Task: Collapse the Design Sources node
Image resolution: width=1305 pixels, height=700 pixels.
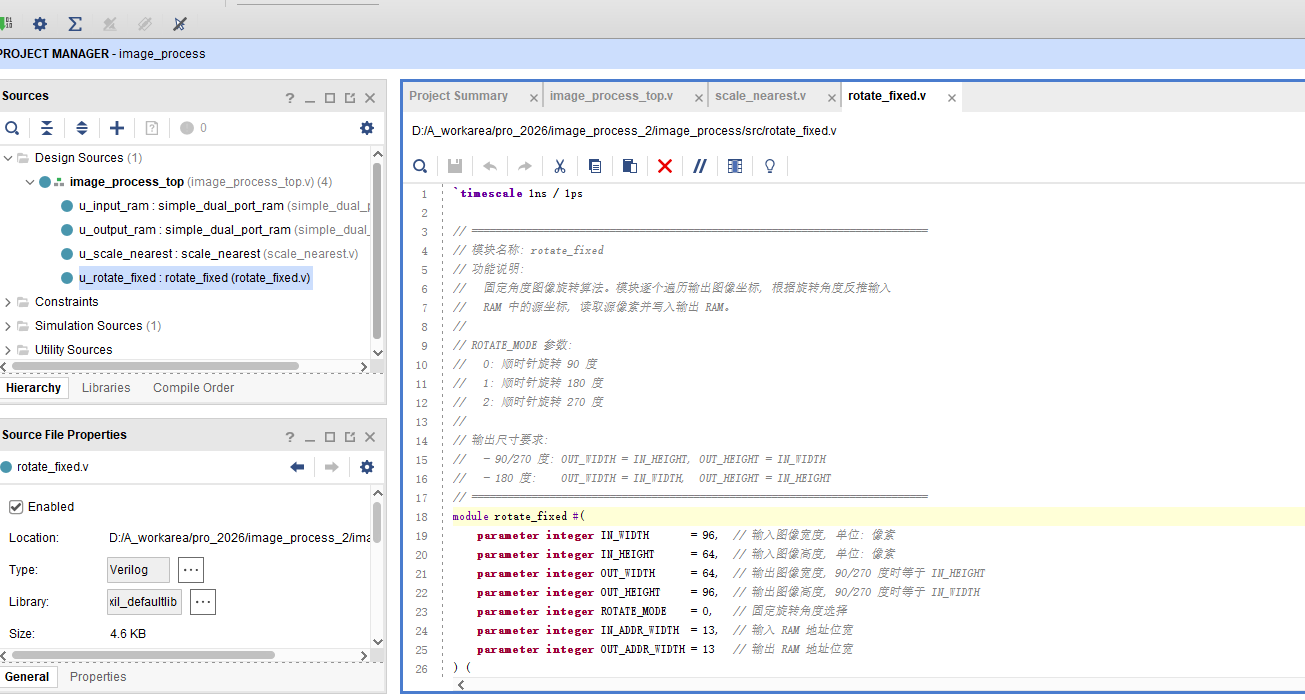Action: click(9, 158)
